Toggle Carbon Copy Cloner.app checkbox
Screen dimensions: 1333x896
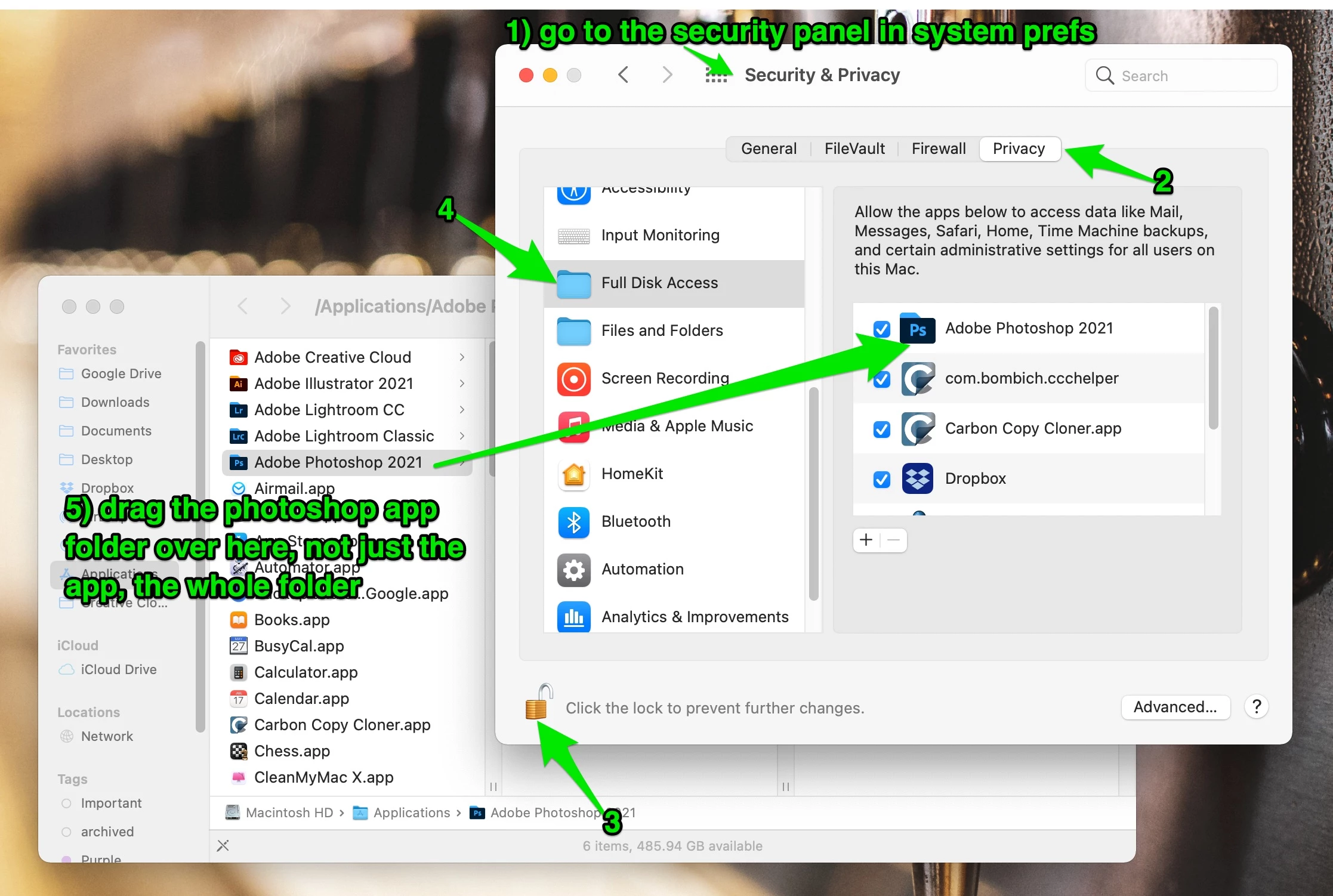point(881,429)
